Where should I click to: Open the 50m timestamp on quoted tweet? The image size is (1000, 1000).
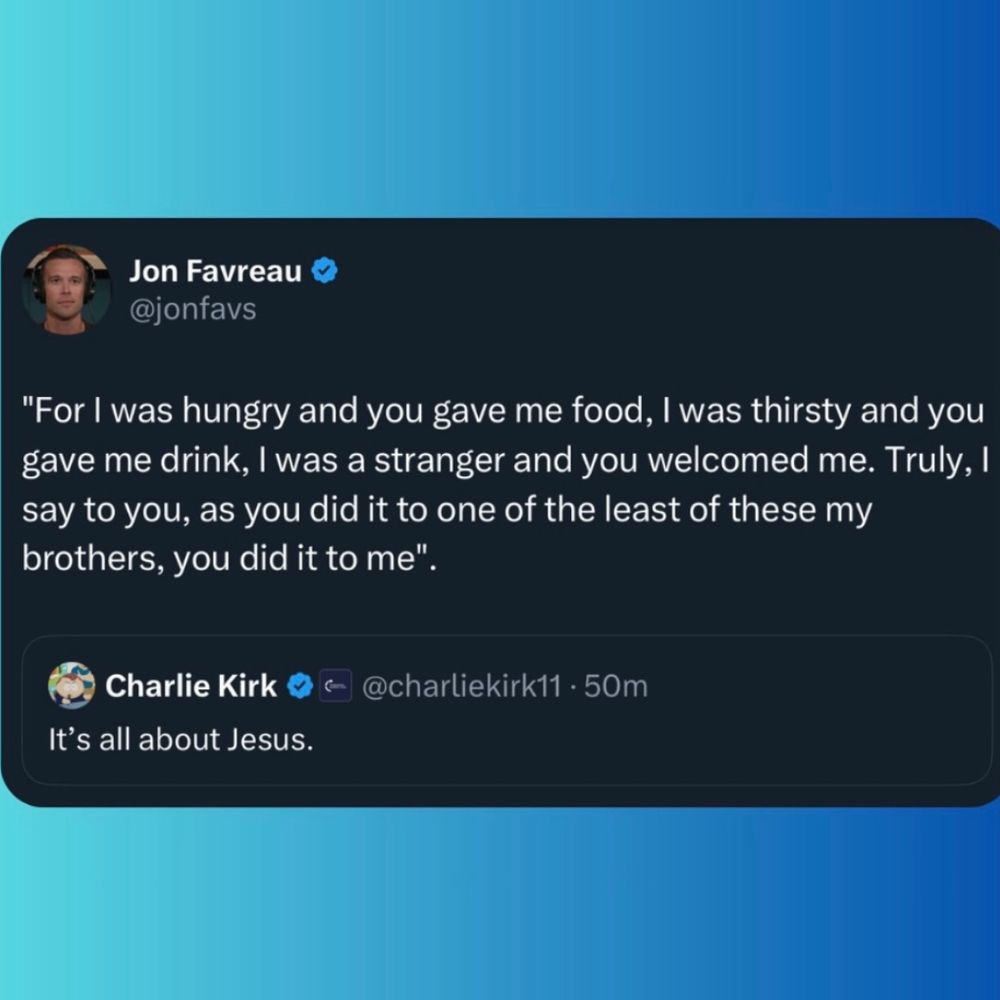[x=616, y=687]
